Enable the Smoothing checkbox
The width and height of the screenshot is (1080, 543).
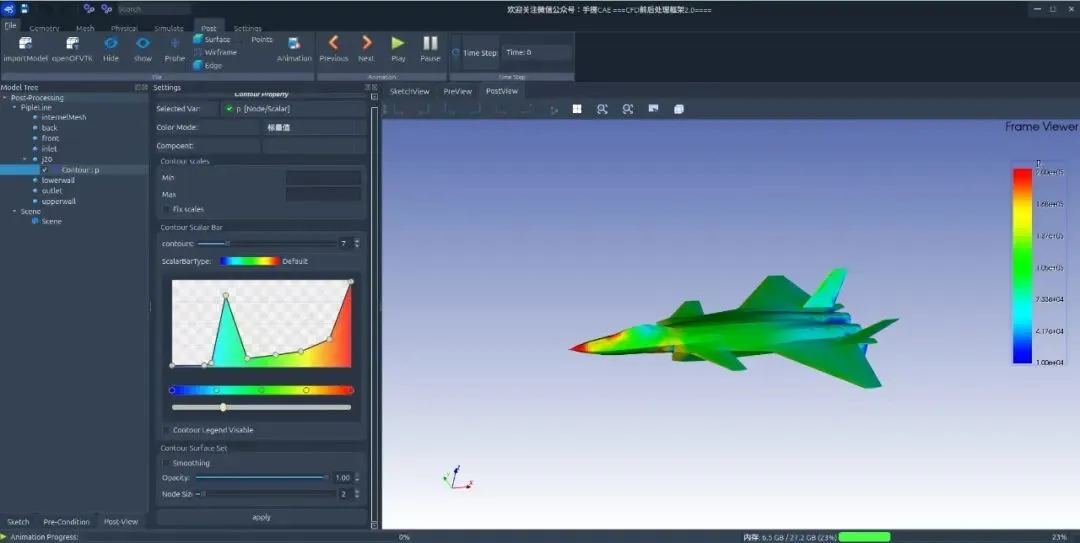pos(166,463)
